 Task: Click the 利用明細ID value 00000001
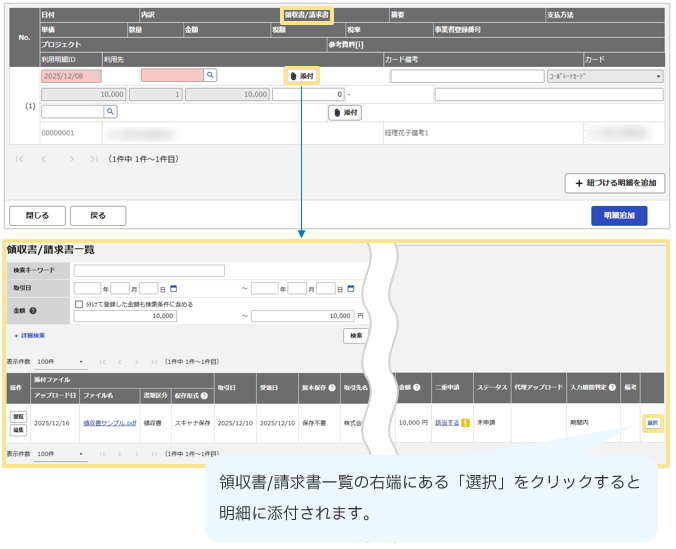click(58, 133)
